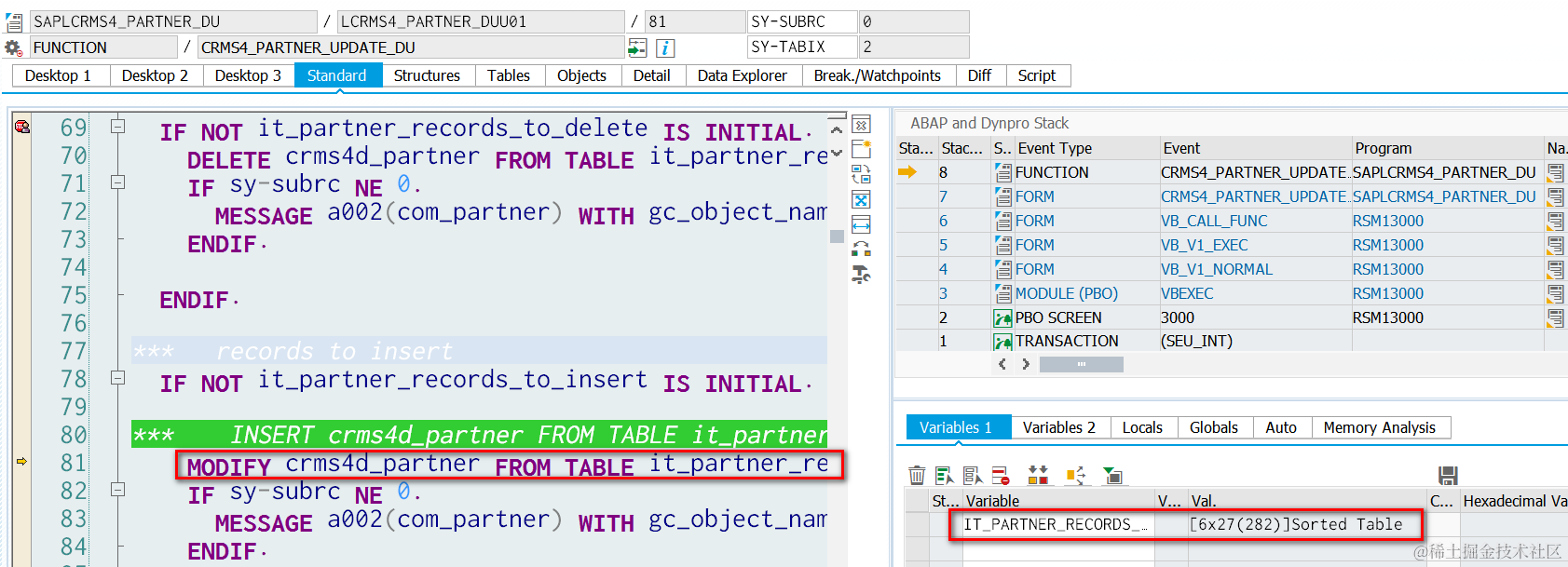Collapse the IF block at line 78
The image size is (1568, 567).
point(117,378)
